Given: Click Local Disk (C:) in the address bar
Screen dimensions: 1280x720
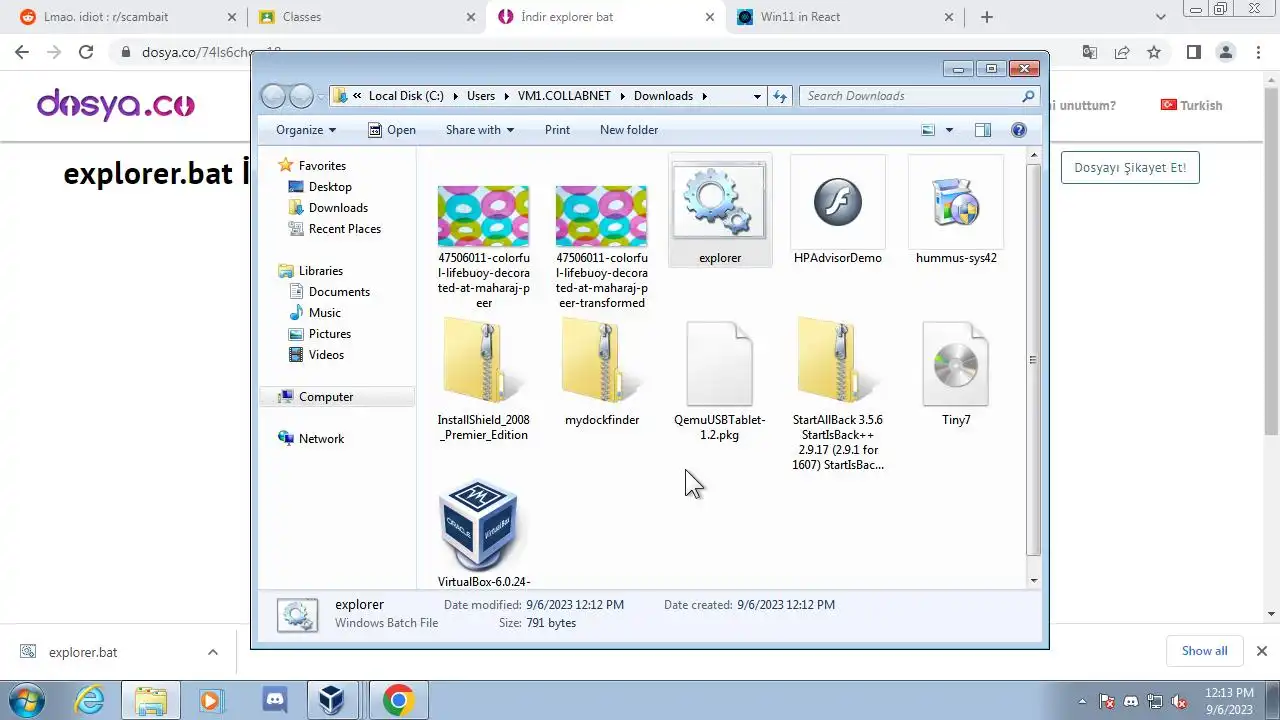Looking at the screenshot, I should pyautogui.click(x=406, y=96).
